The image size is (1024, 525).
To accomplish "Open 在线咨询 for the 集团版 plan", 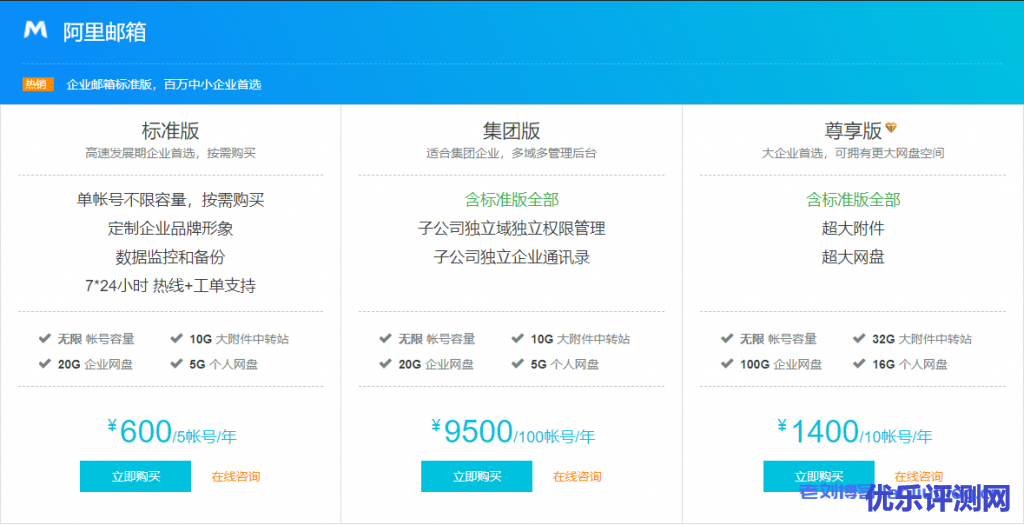I will [x=577, y=477].
